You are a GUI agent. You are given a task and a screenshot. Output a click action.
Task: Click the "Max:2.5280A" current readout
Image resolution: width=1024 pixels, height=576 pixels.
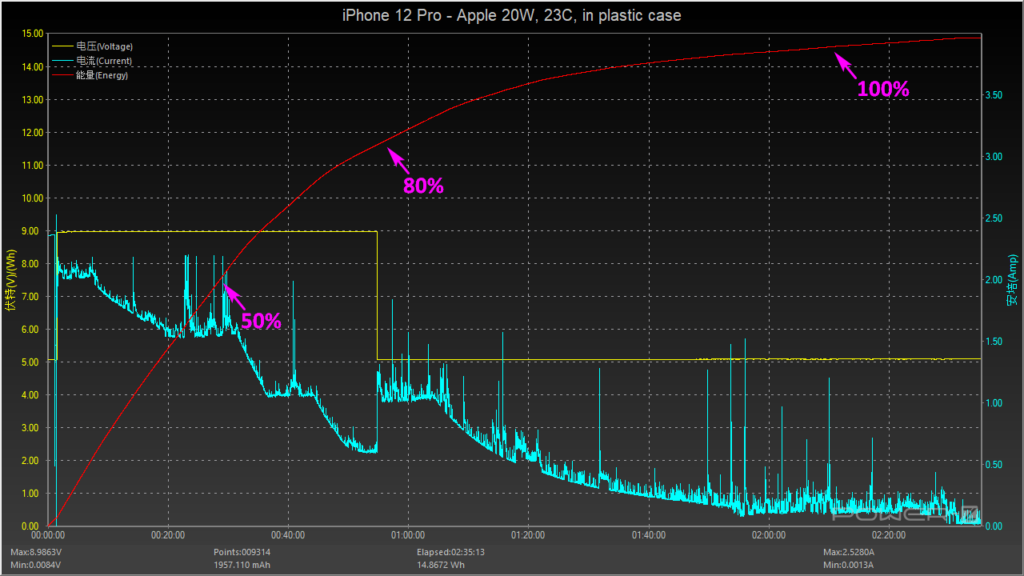pyautogui.click(x=849, y=552)
